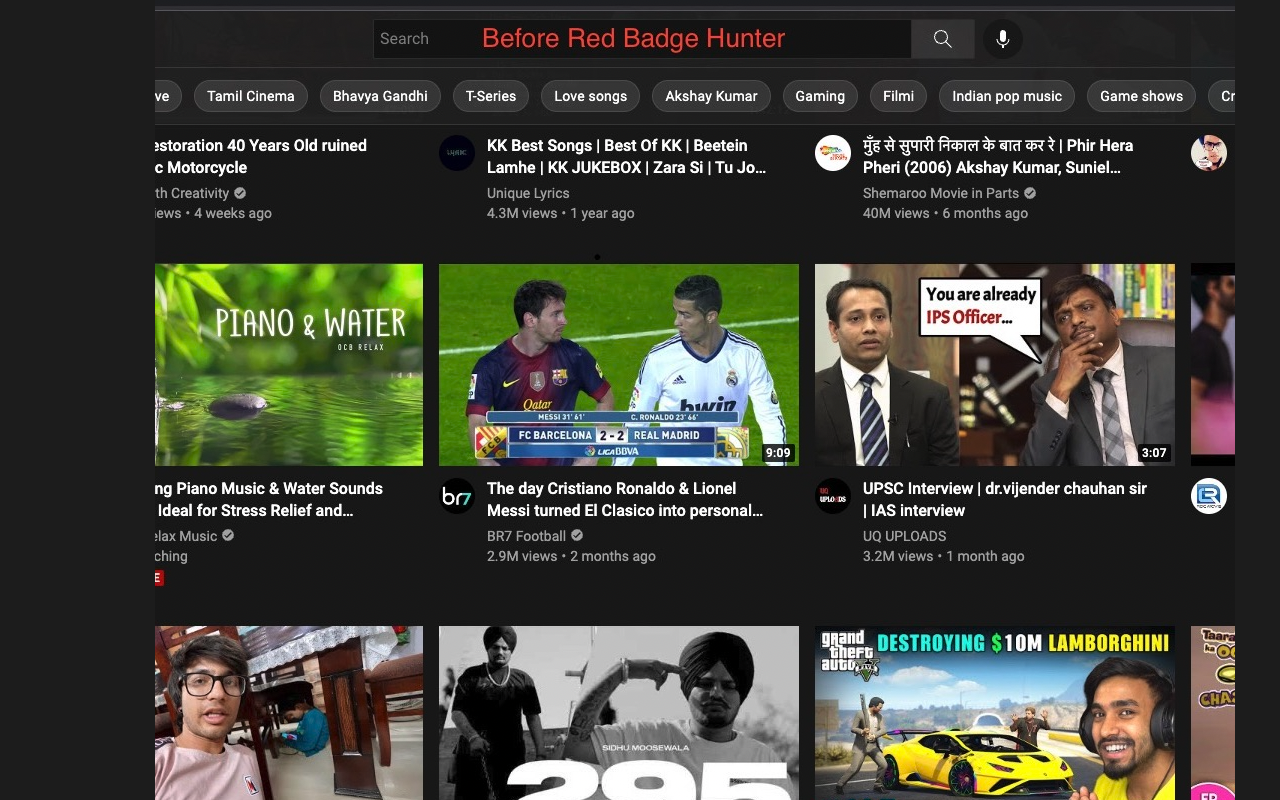This screenshot has width=1280, height=800.
Task: Select the Tamil Cinema filter chip
Action: pyautogui.click(x=251, y=96)
